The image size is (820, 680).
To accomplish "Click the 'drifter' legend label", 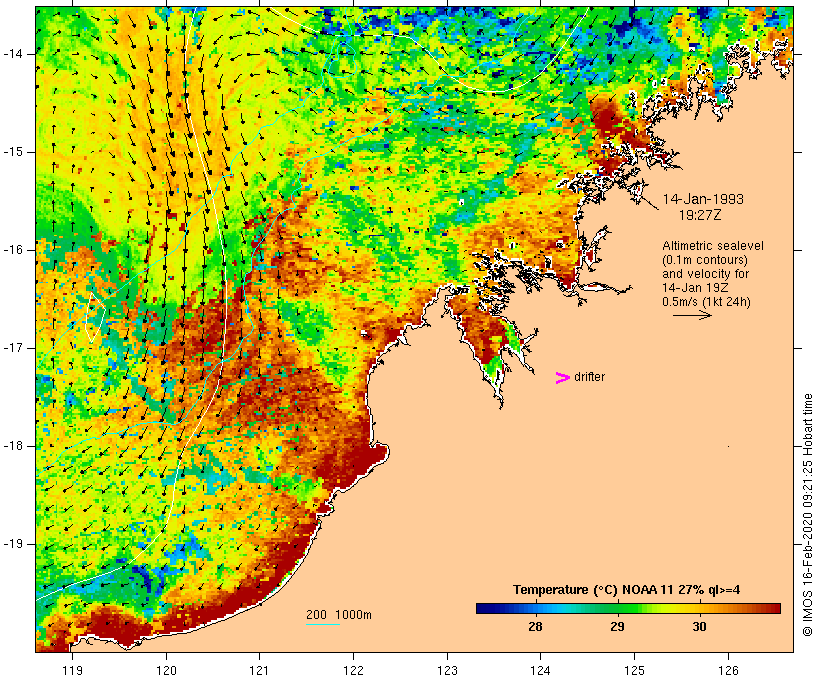I will click(589, 377).
